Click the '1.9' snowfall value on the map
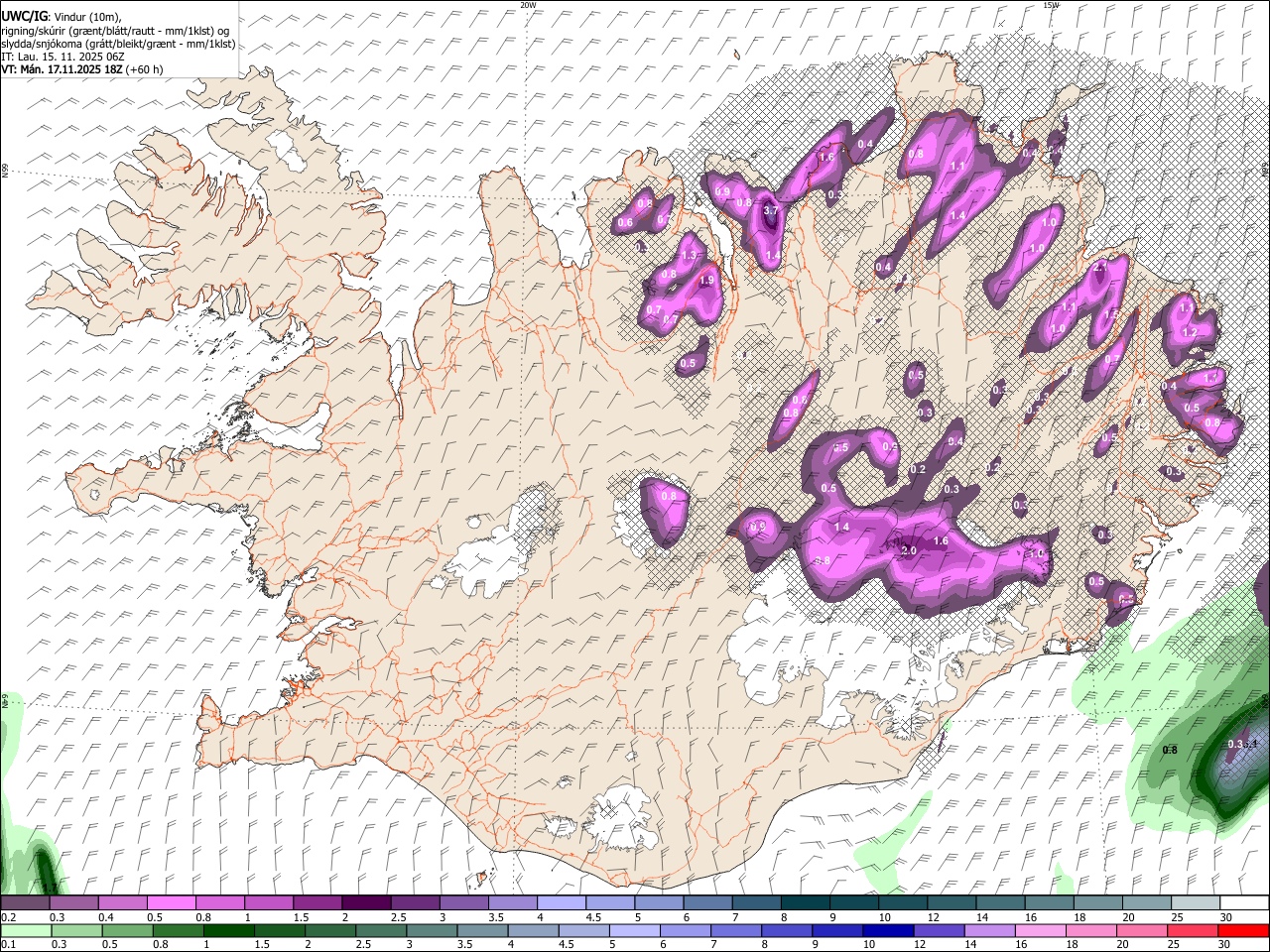This screenshot has height=952, width=1270. click(706, 281)
